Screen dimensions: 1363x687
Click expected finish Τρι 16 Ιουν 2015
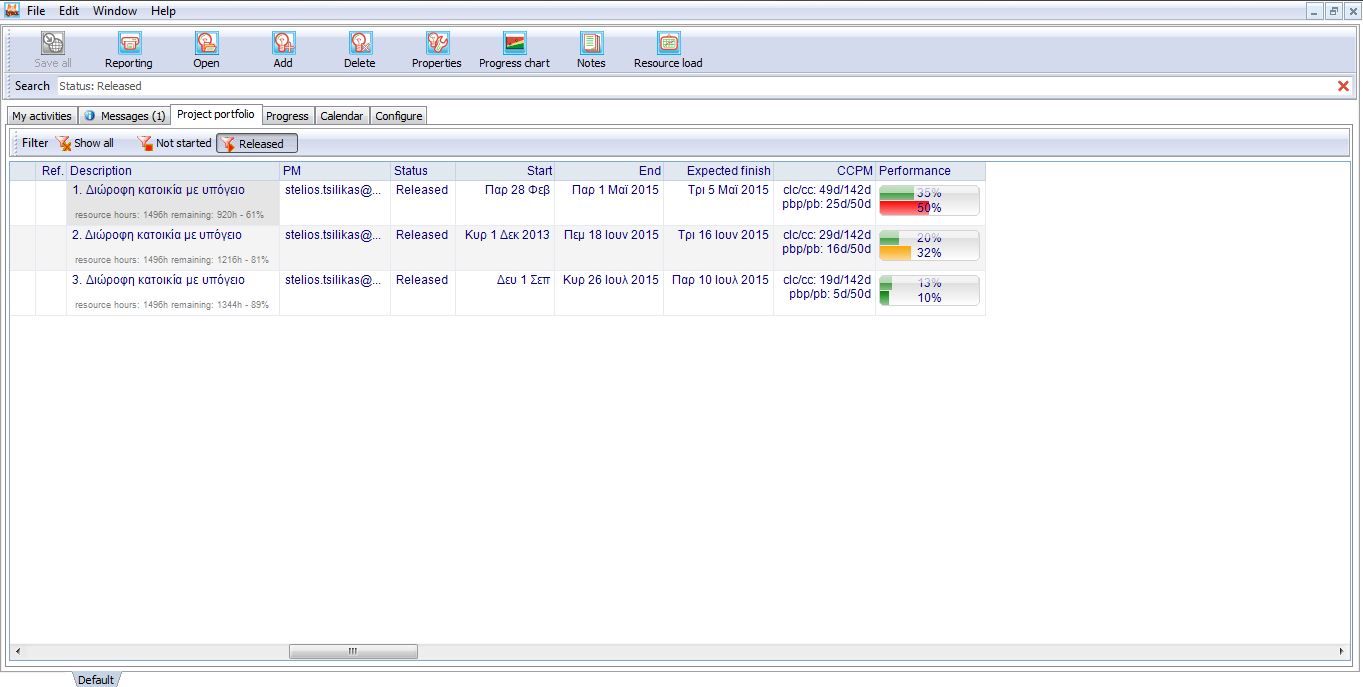pyautogui.click(x=723, y=235)
